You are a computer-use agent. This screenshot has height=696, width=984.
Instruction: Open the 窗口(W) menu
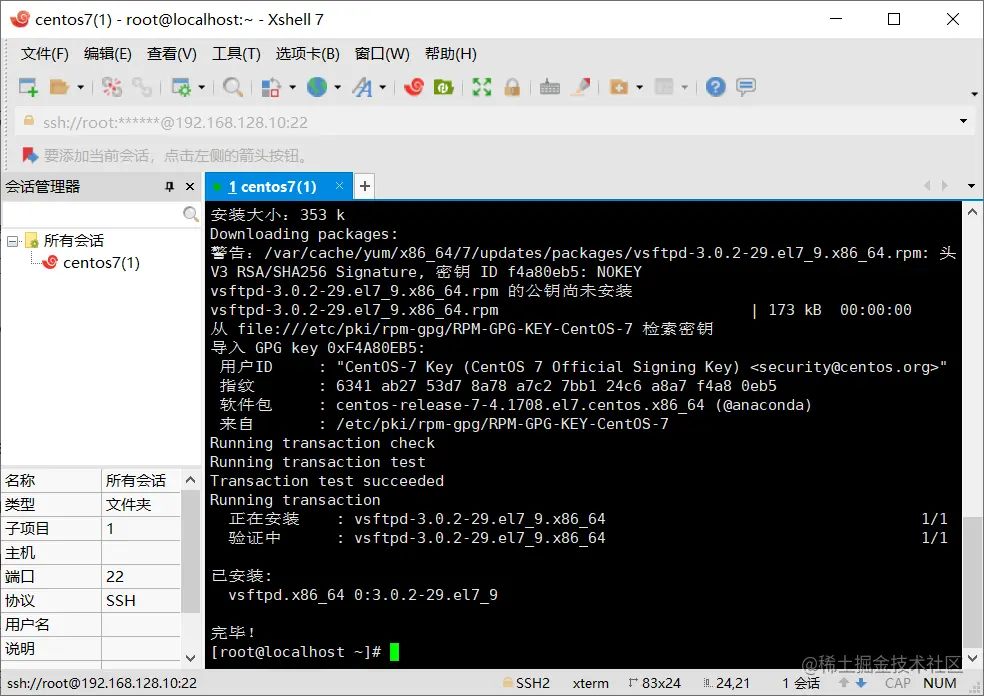point(382,54)
